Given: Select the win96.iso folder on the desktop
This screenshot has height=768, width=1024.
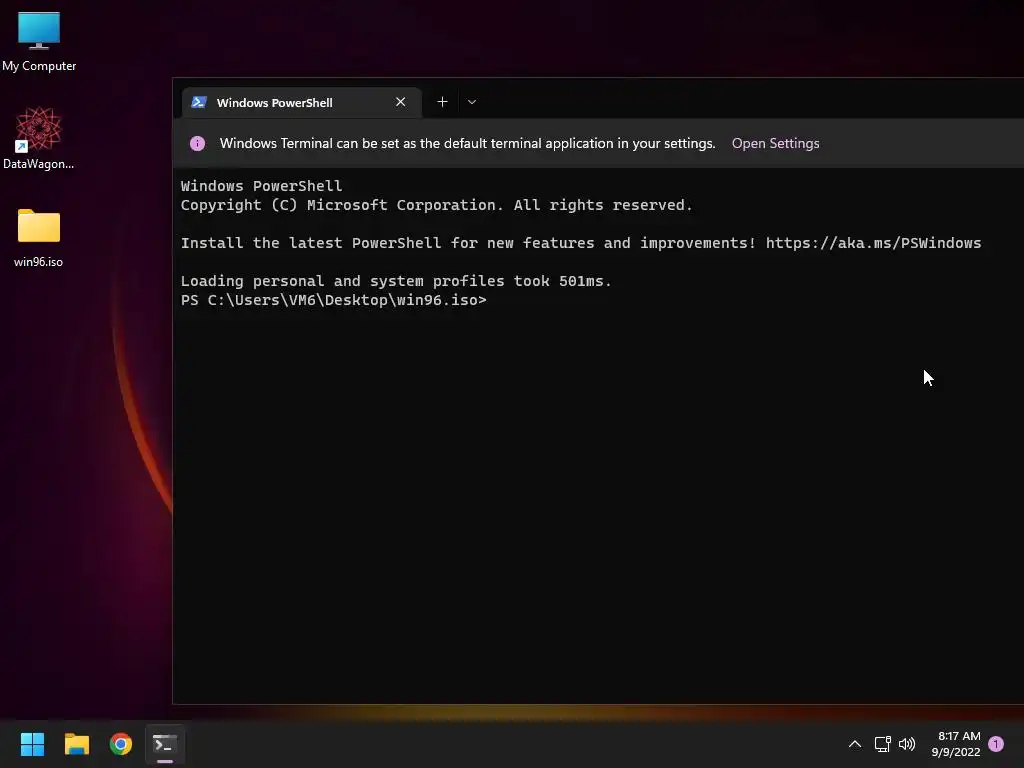Looking at the screenshot, I should 39,238.
